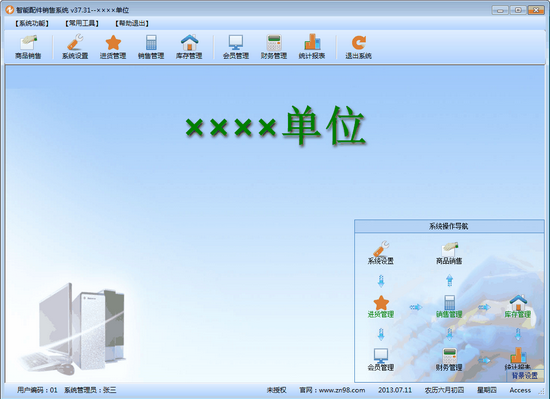The image size is (550, 399).
Task: Open 进货管理 star icon in toolbar
Action: (113, 47)
